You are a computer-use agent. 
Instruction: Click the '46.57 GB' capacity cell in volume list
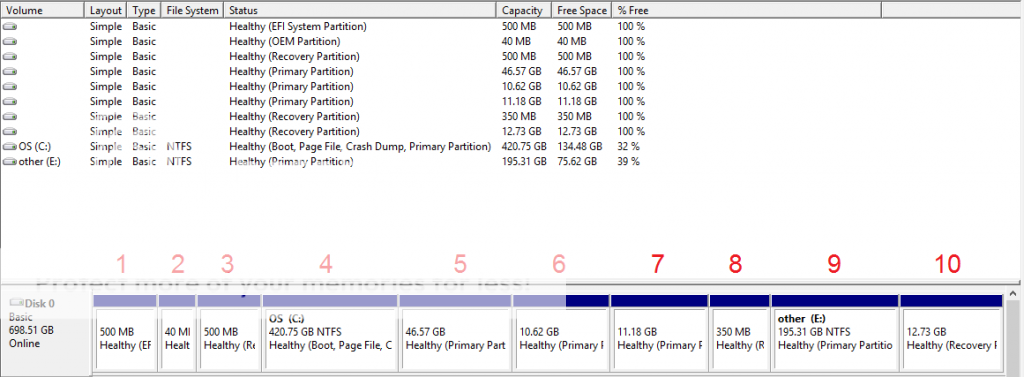[x=522, y=72]
